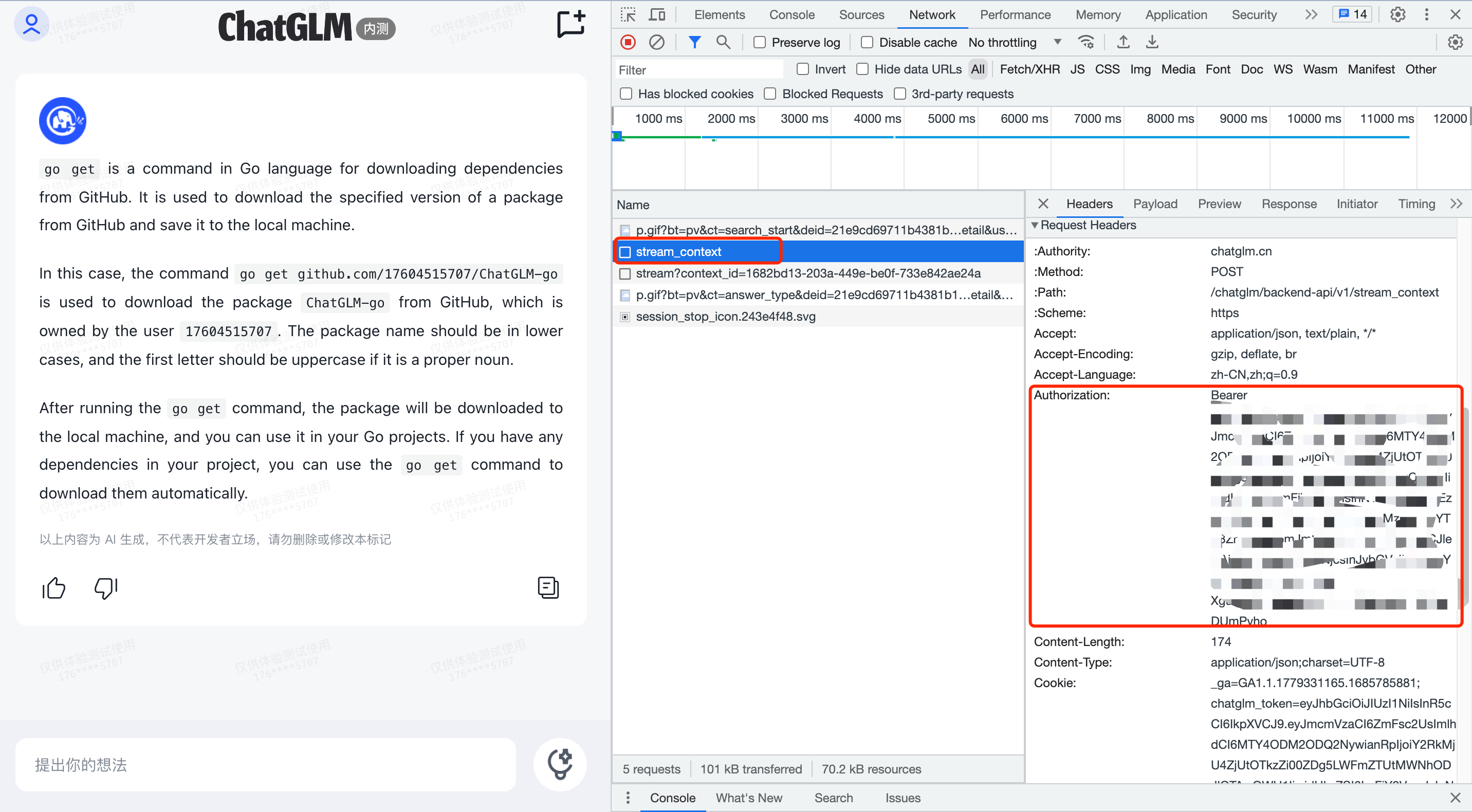Clear the network log
The height and width of the screenshot is (812, 1472).
pyautogui.click(x=656, y=42)
